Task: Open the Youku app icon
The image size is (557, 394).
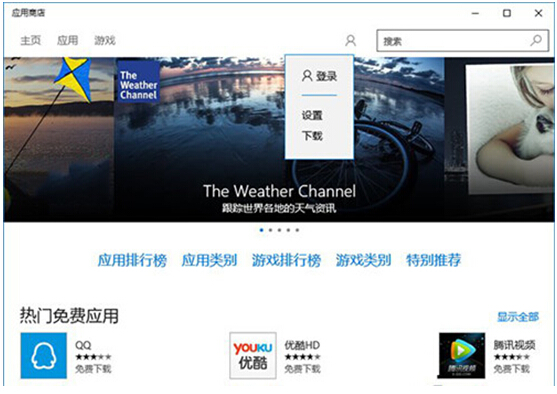Action: point(253,355)
